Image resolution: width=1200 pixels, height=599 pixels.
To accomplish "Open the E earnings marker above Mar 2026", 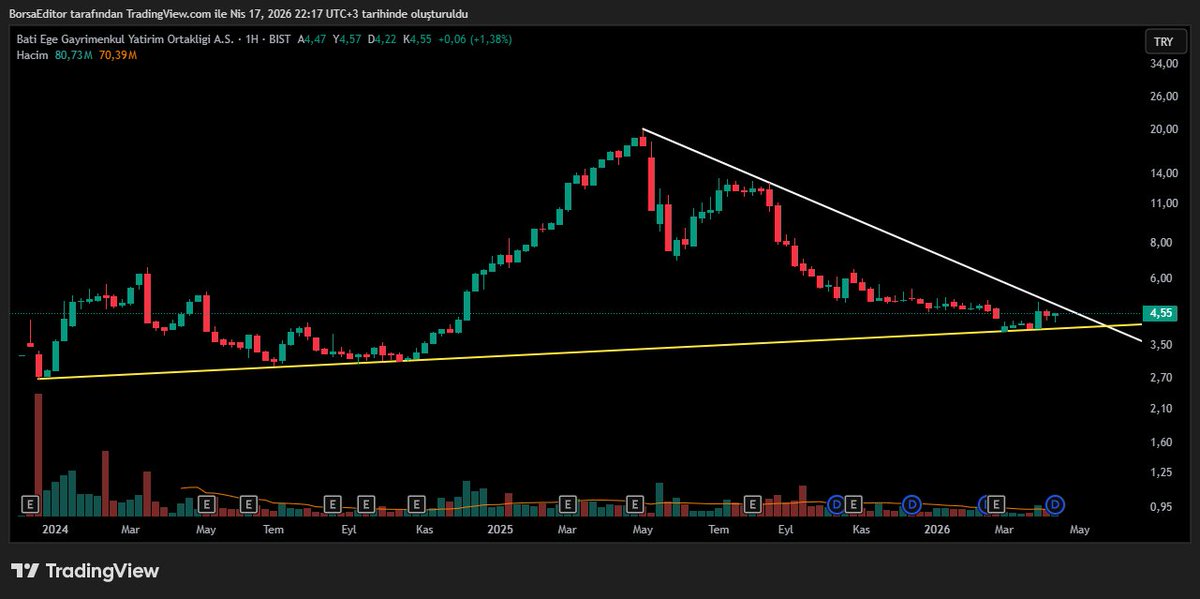I will tap(996, 503).
